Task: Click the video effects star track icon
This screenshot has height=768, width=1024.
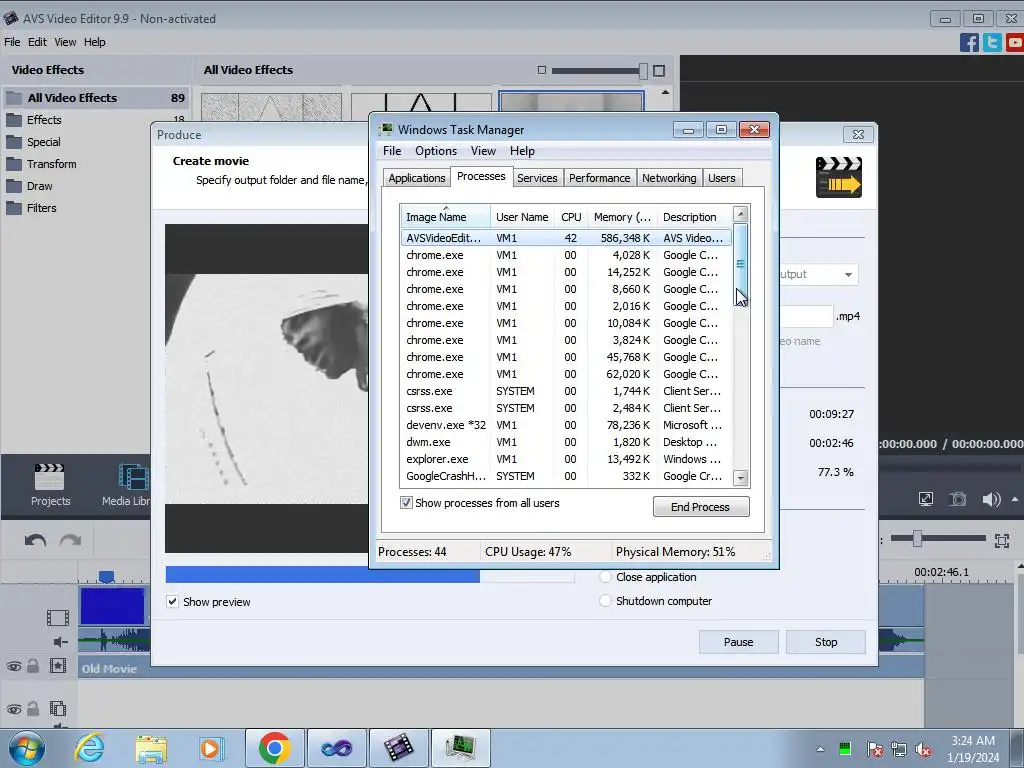Action: click(57, 666)
